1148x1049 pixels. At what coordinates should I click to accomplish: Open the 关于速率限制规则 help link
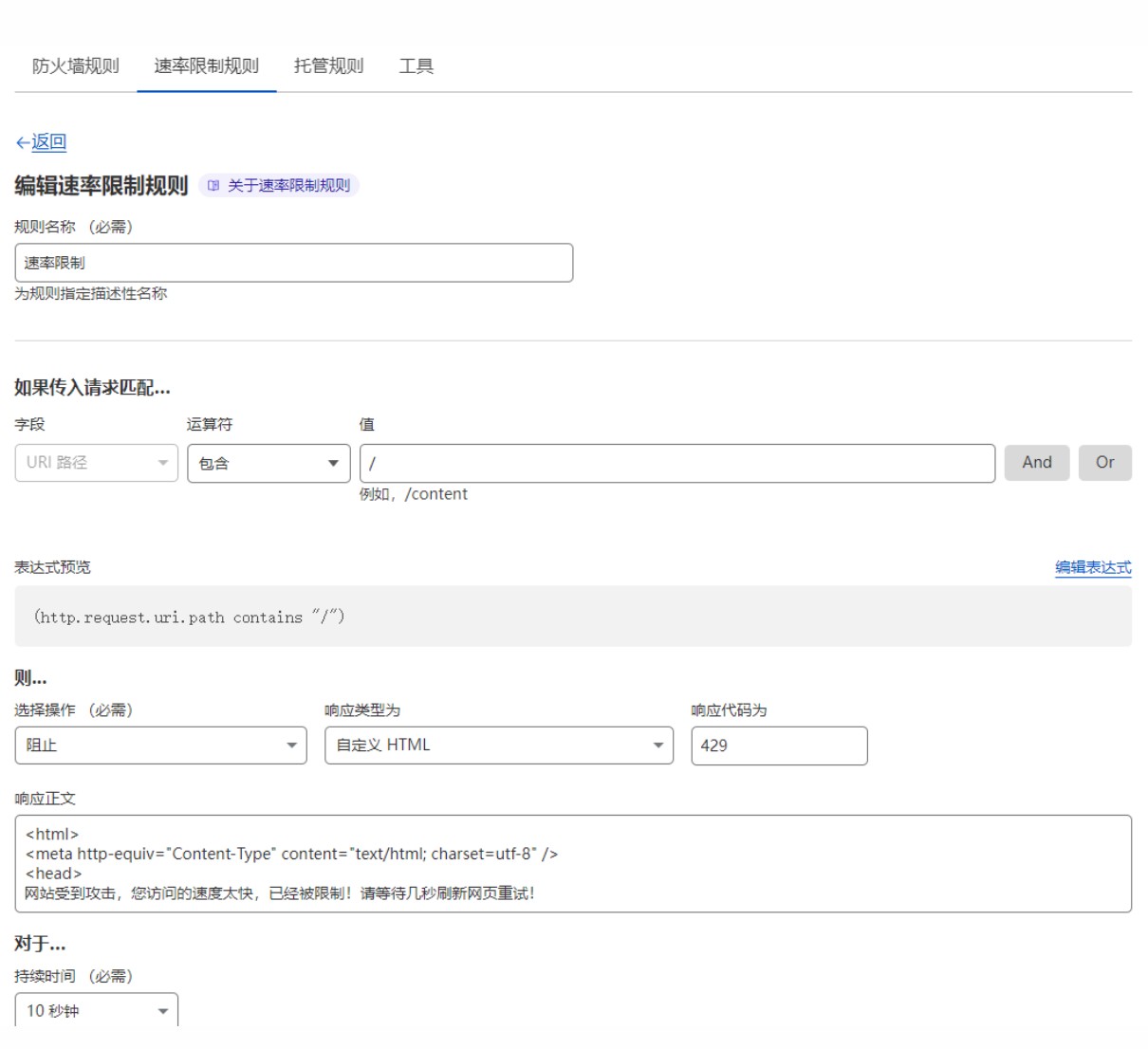click(288, 186)
